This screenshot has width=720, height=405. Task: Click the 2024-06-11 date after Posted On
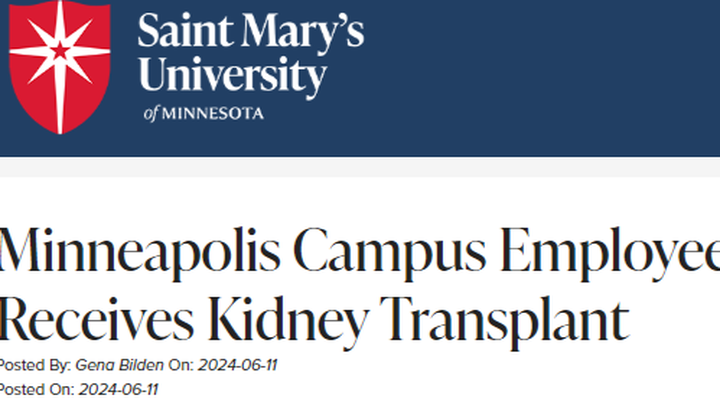118,390
